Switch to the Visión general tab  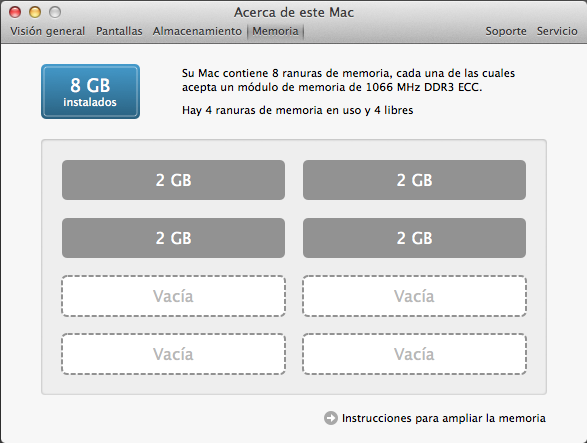click(48, 31)
